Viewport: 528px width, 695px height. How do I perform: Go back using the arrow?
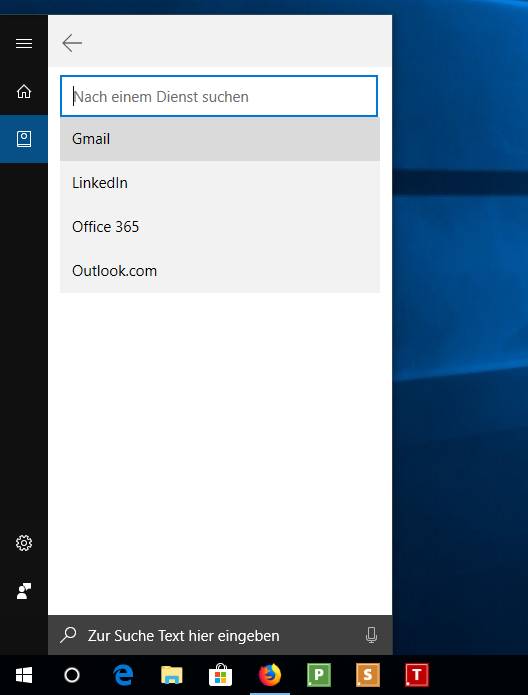tap(72, 43)
